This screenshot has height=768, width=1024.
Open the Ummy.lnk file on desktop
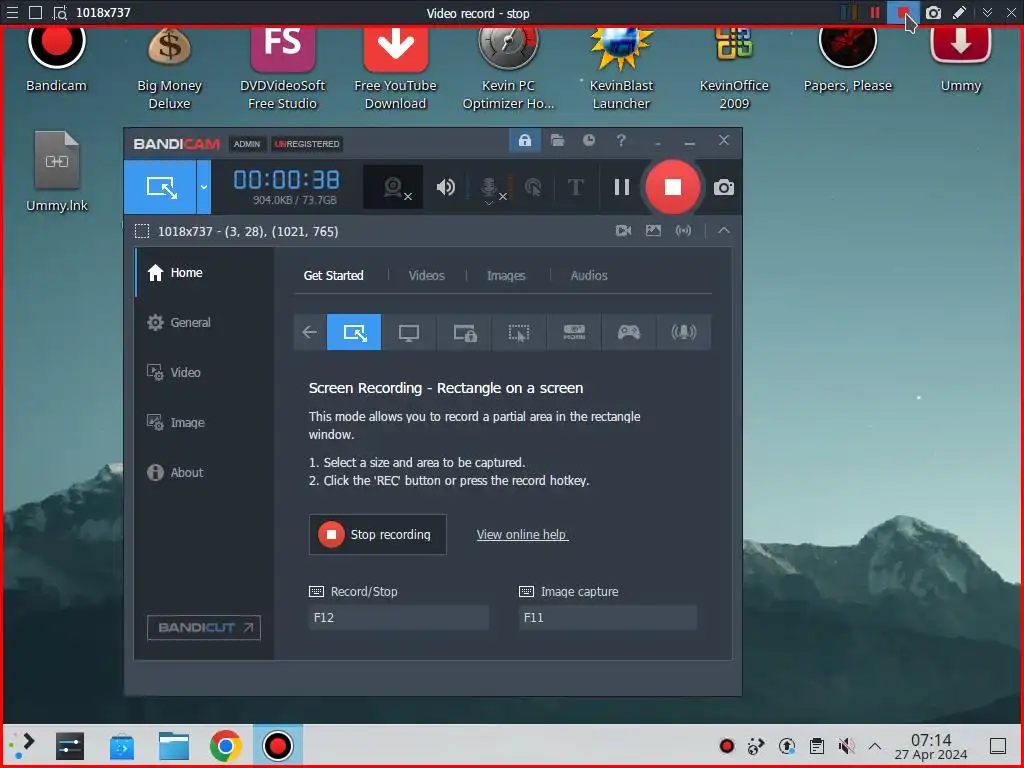pyautogui.click(x=57, y=172)
